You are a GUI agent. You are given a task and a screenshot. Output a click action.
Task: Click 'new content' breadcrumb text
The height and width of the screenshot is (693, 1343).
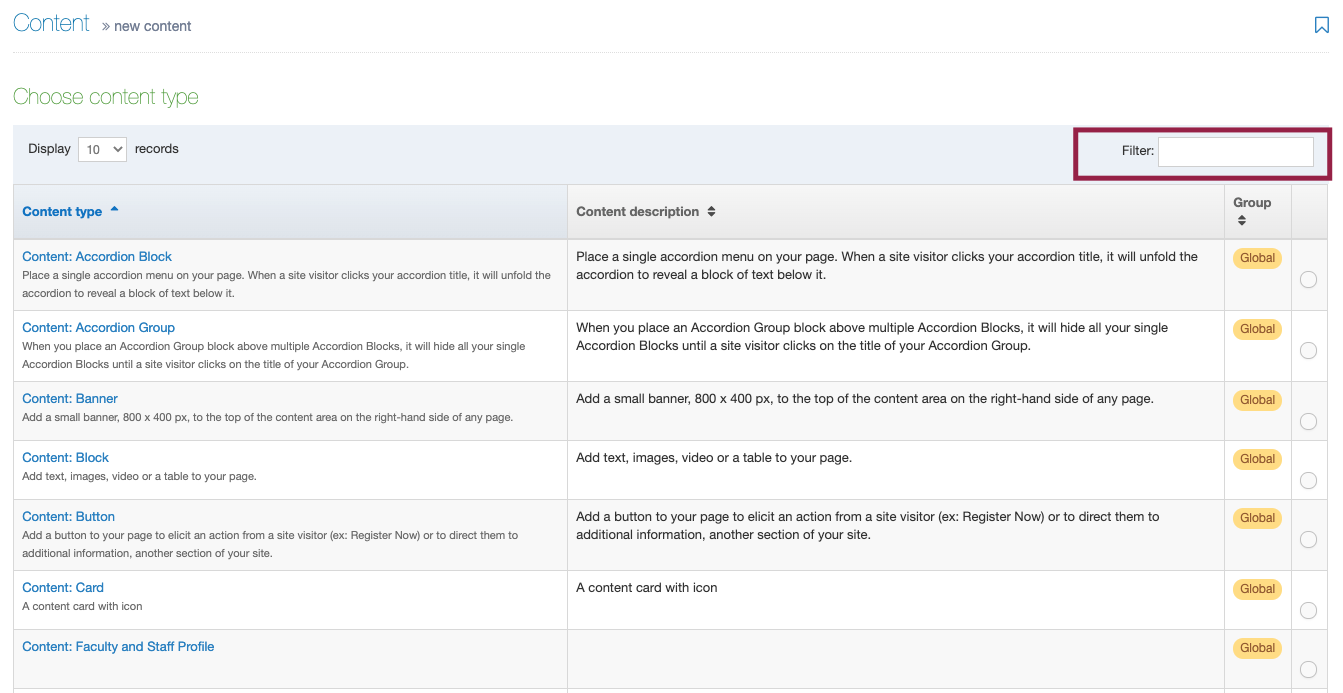tap(152, 26)
